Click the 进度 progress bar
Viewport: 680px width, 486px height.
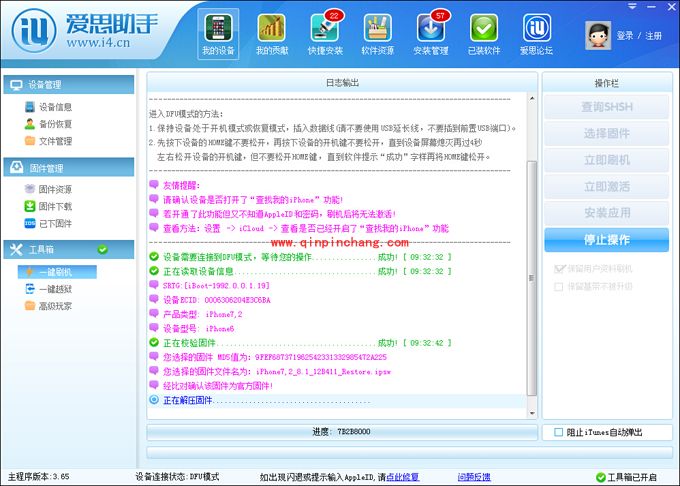(x=342, y=432)
